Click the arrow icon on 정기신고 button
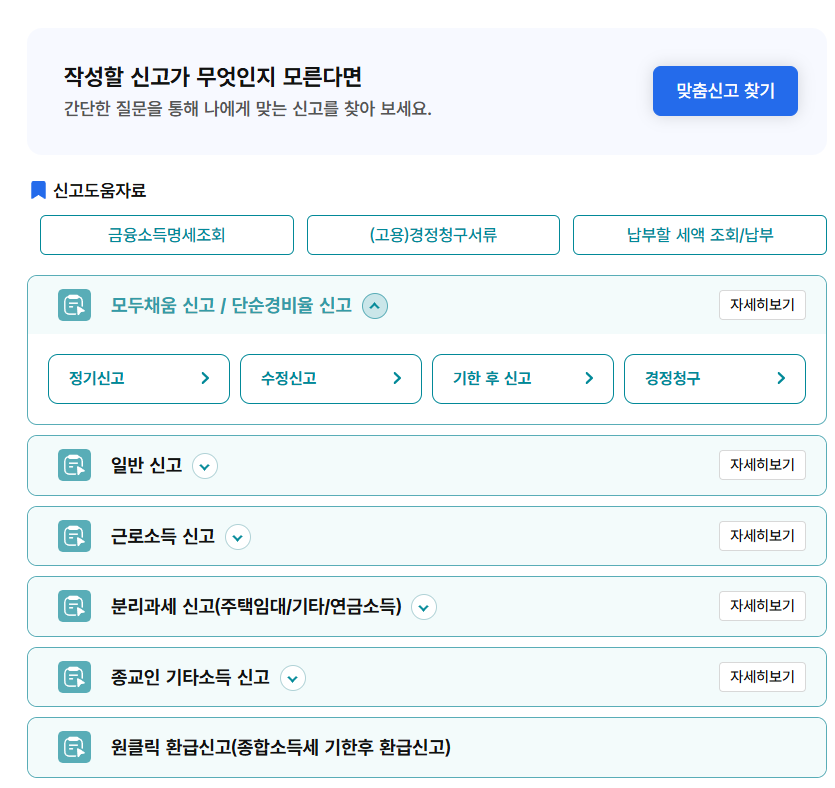 (205, 378)
